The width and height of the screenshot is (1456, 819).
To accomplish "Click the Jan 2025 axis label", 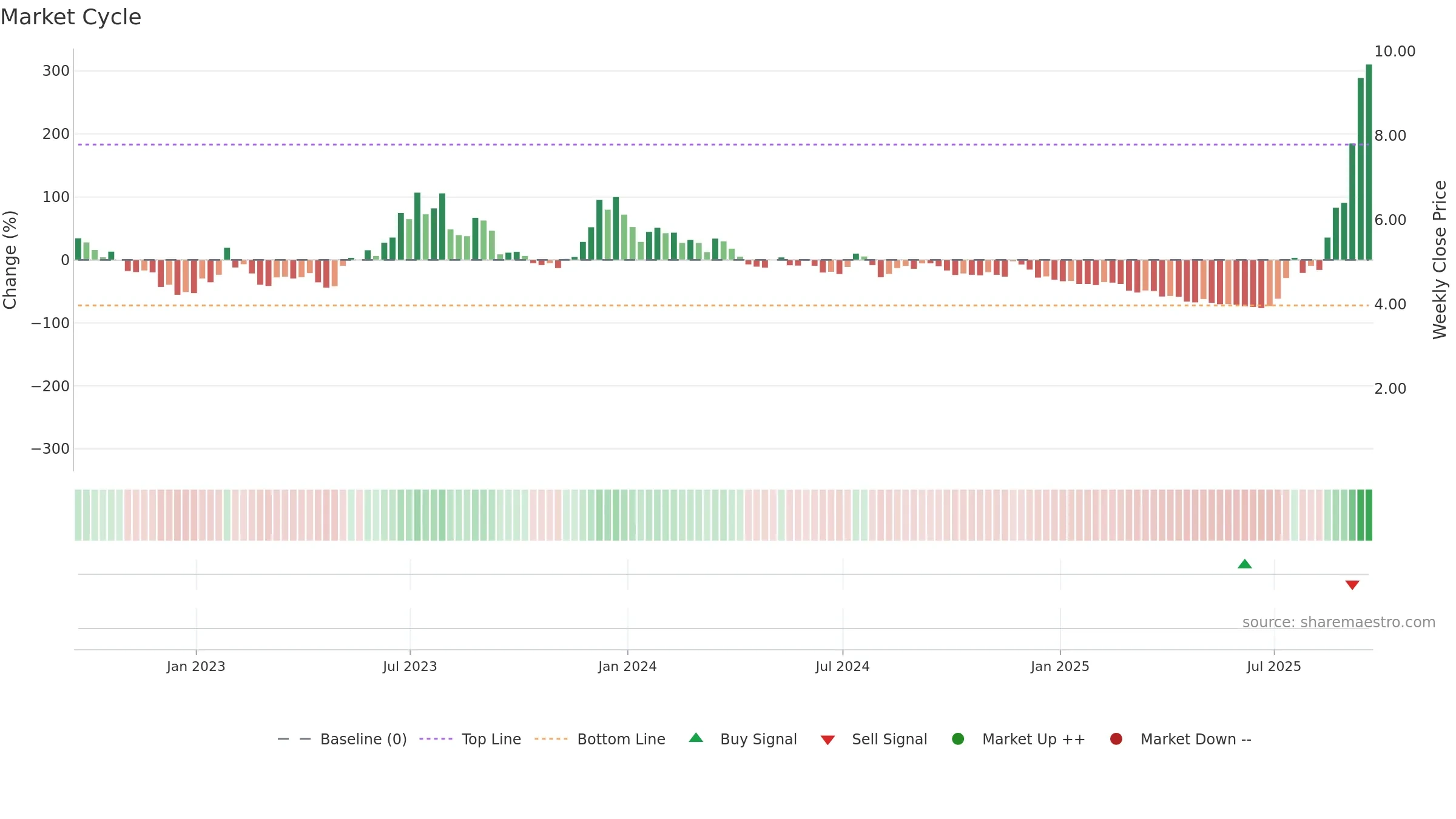I will (1060, 667).
